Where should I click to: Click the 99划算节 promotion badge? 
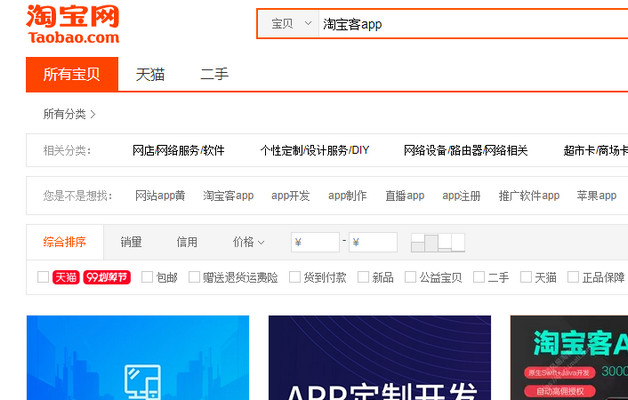tap(107, 277)
